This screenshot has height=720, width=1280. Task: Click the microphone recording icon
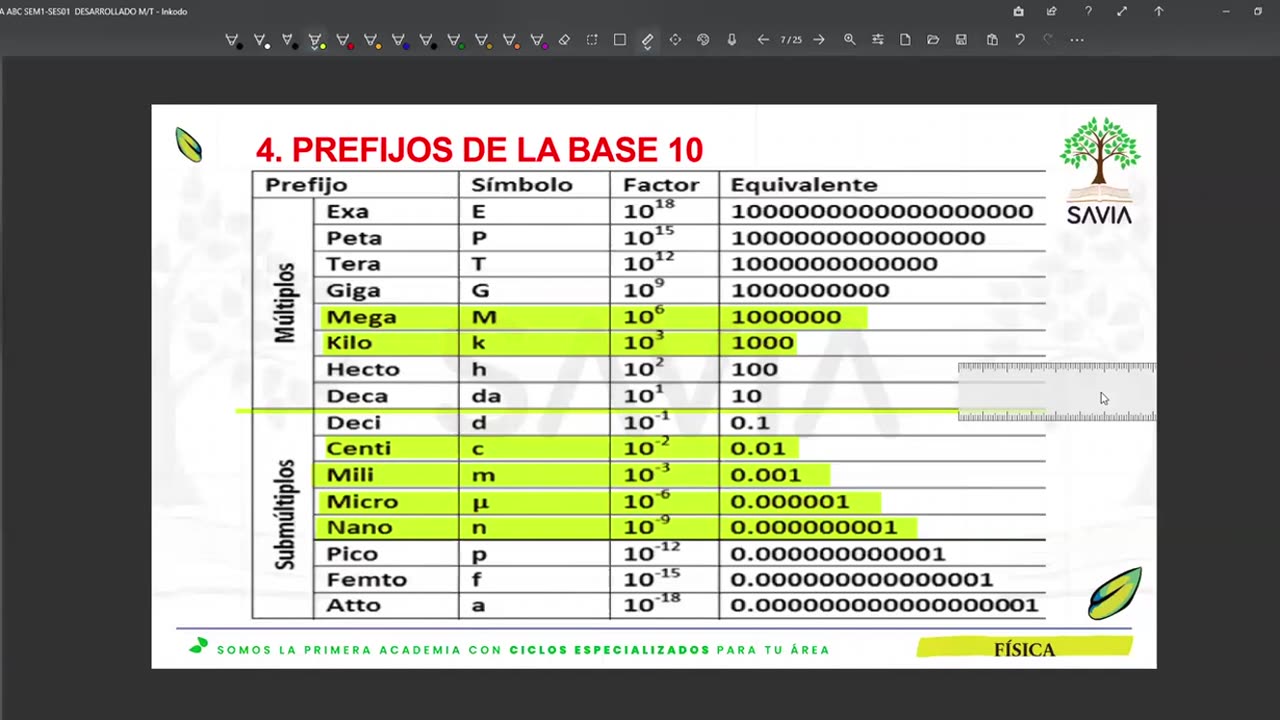click(x=732, y=40)
